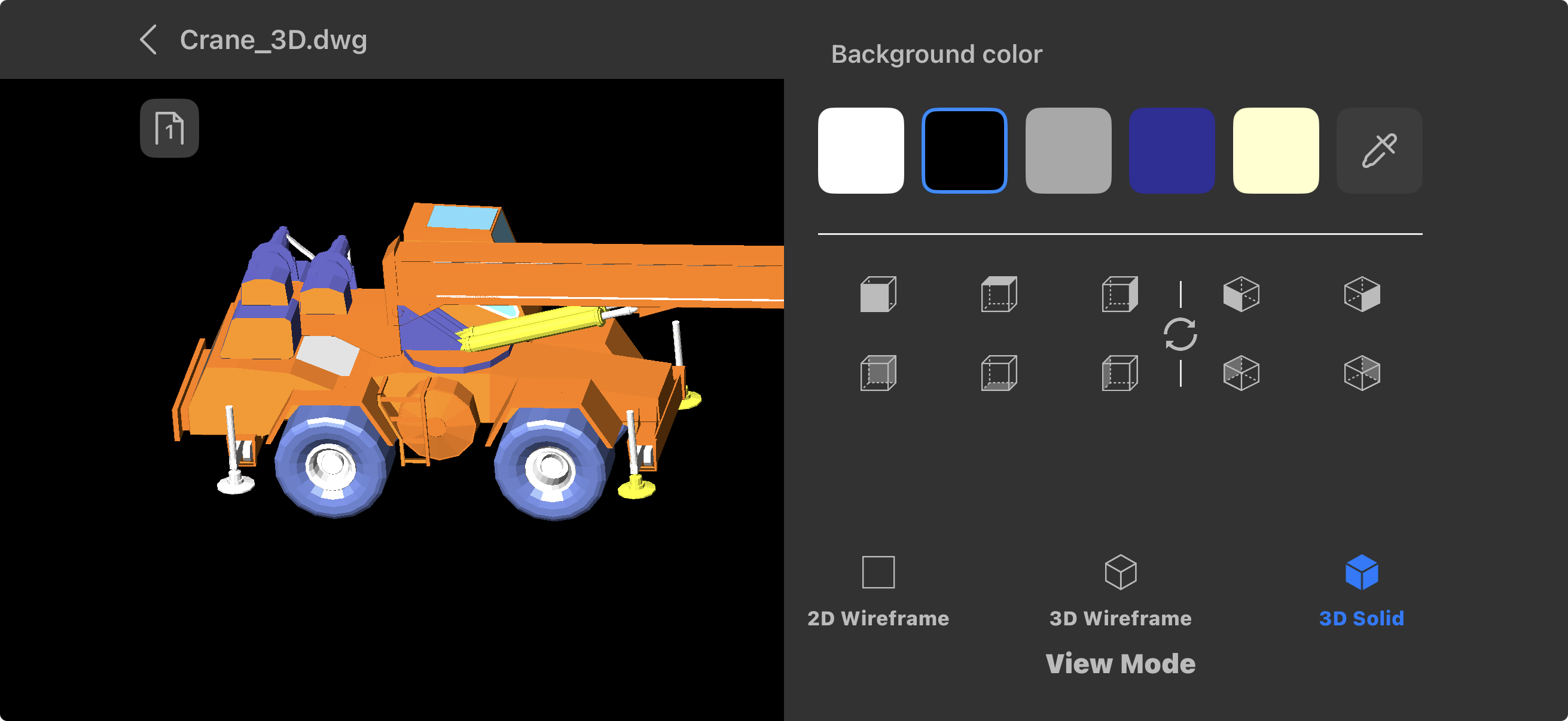Select the back view cube icon
Screen dimensions: 1568x721
[x=878, y=373]
